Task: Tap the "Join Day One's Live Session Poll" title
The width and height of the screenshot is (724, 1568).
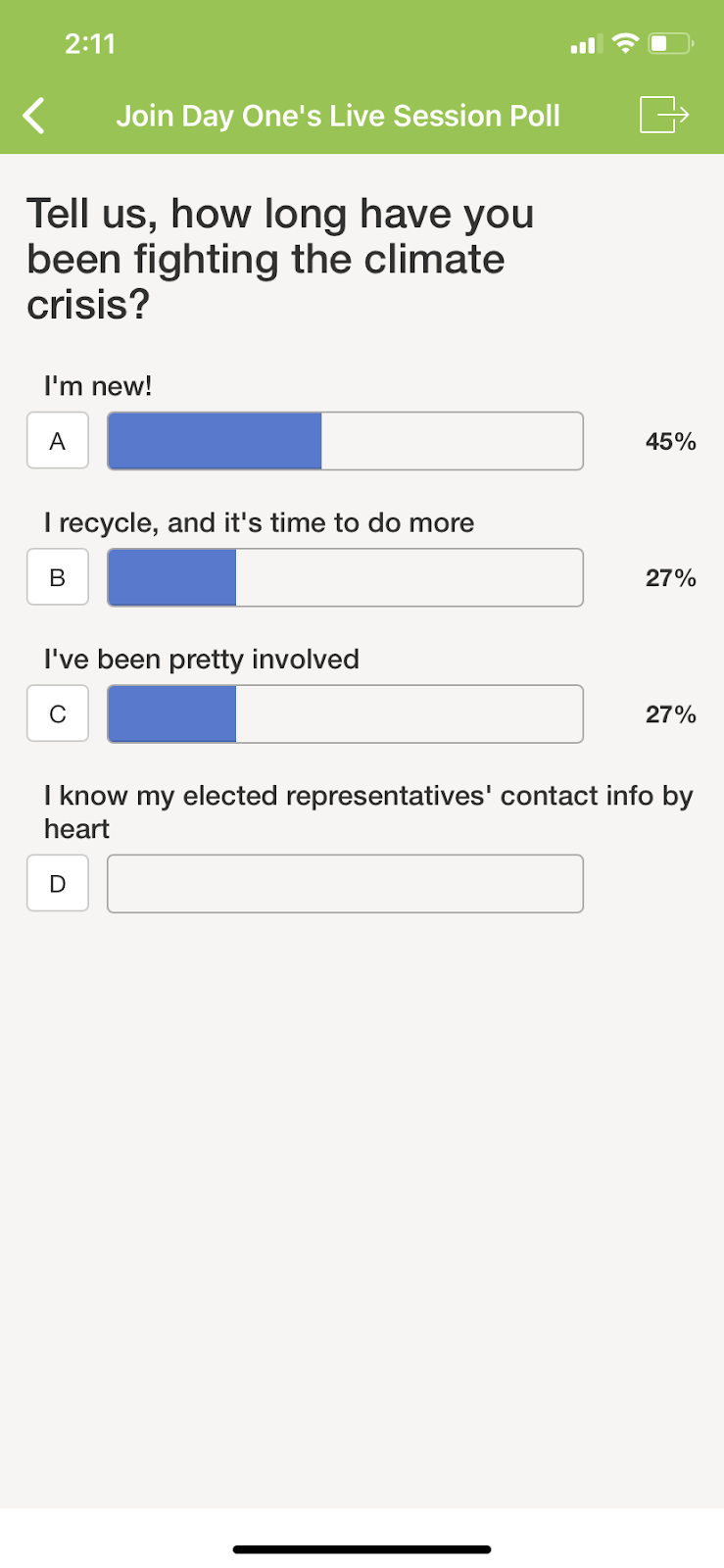Action: (338, 116)
